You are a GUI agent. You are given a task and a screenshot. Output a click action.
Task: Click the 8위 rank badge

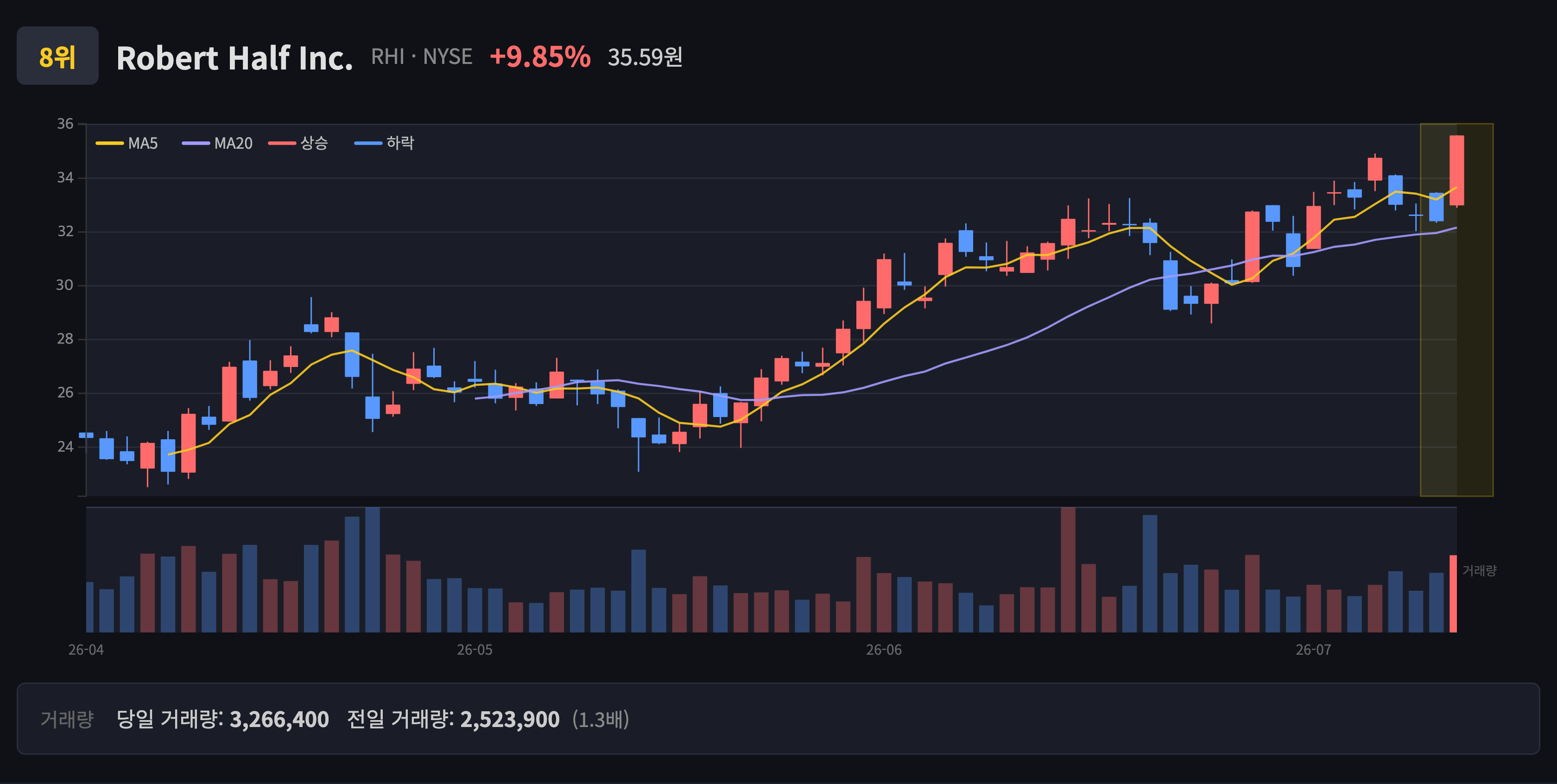[57, 56]
